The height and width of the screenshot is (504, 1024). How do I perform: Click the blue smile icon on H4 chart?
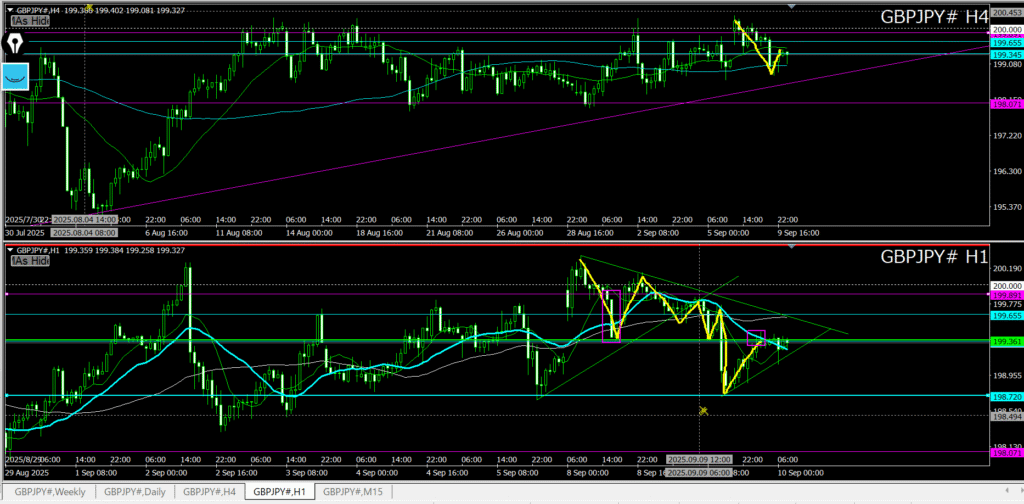(14, 76)
